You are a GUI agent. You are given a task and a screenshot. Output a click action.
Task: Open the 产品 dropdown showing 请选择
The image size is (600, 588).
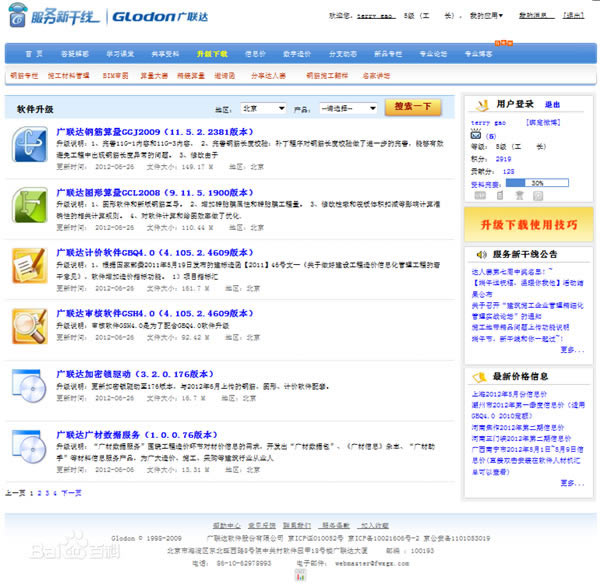[348, 109]
